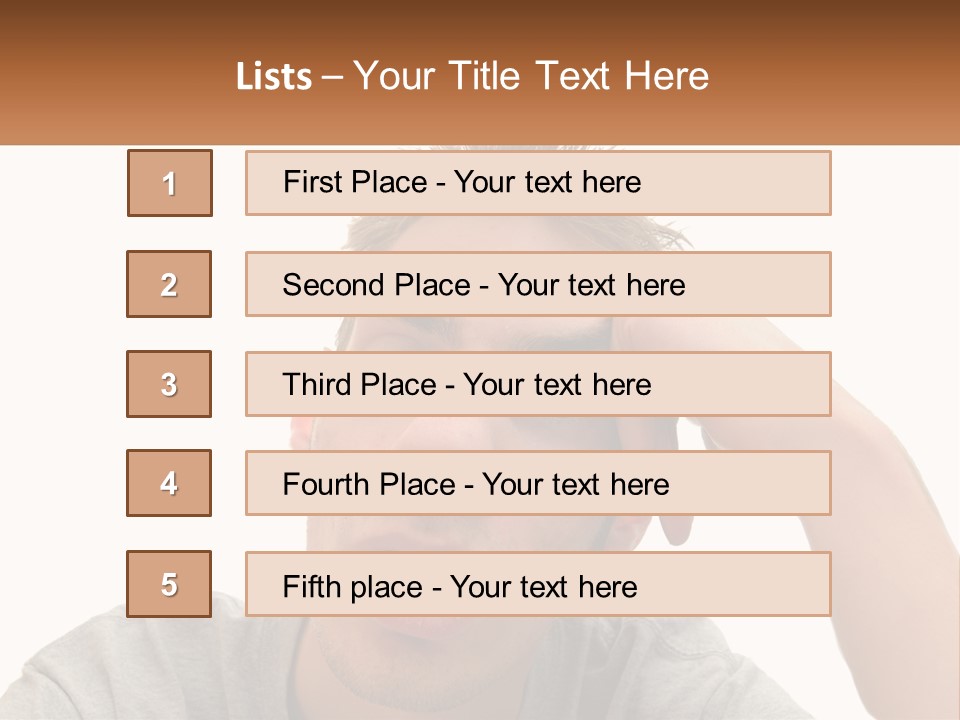
Task: Click the number 3 box
Action: [169, 384]
